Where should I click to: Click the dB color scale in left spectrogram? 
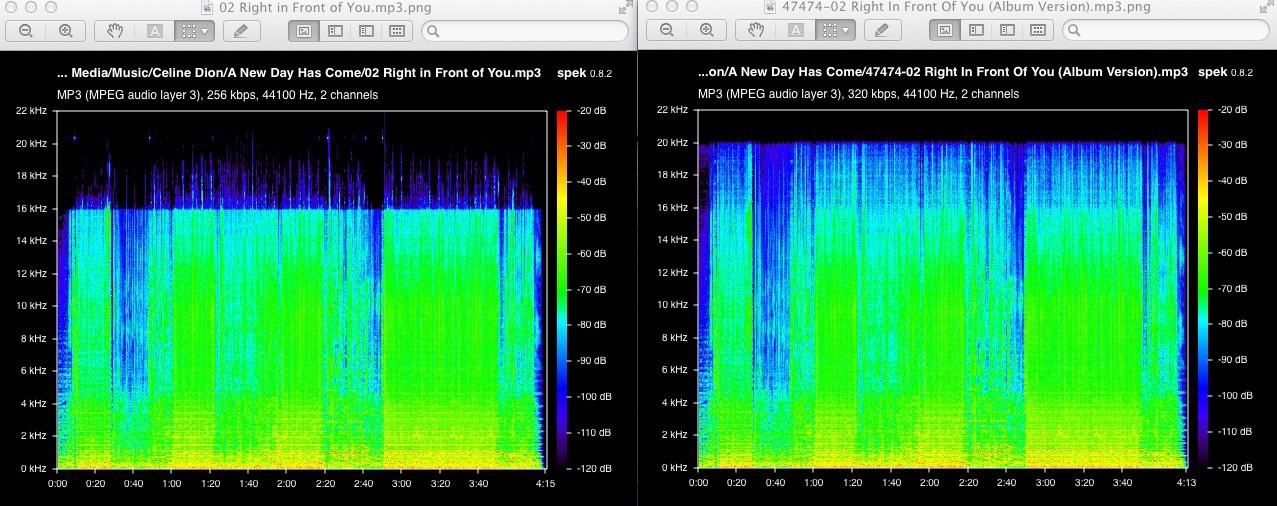pos(563,288)
